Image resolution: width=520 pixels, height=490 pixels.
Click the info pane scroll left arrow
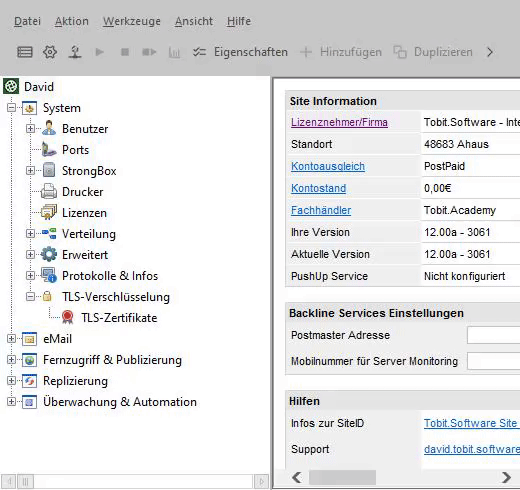coord(296,477)
